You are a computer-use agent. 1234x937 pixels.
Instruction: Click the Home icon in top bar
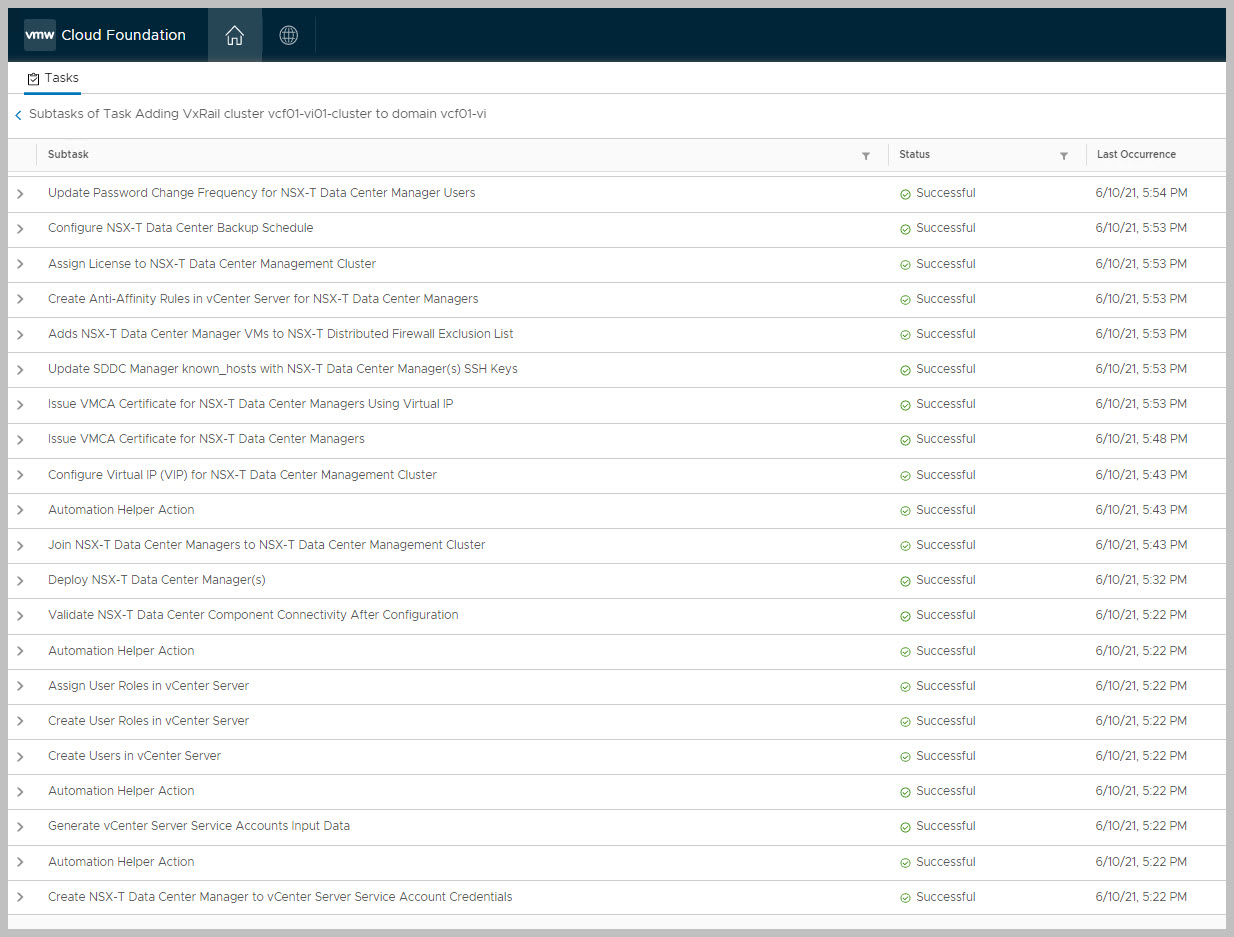[x=234, y=36]
